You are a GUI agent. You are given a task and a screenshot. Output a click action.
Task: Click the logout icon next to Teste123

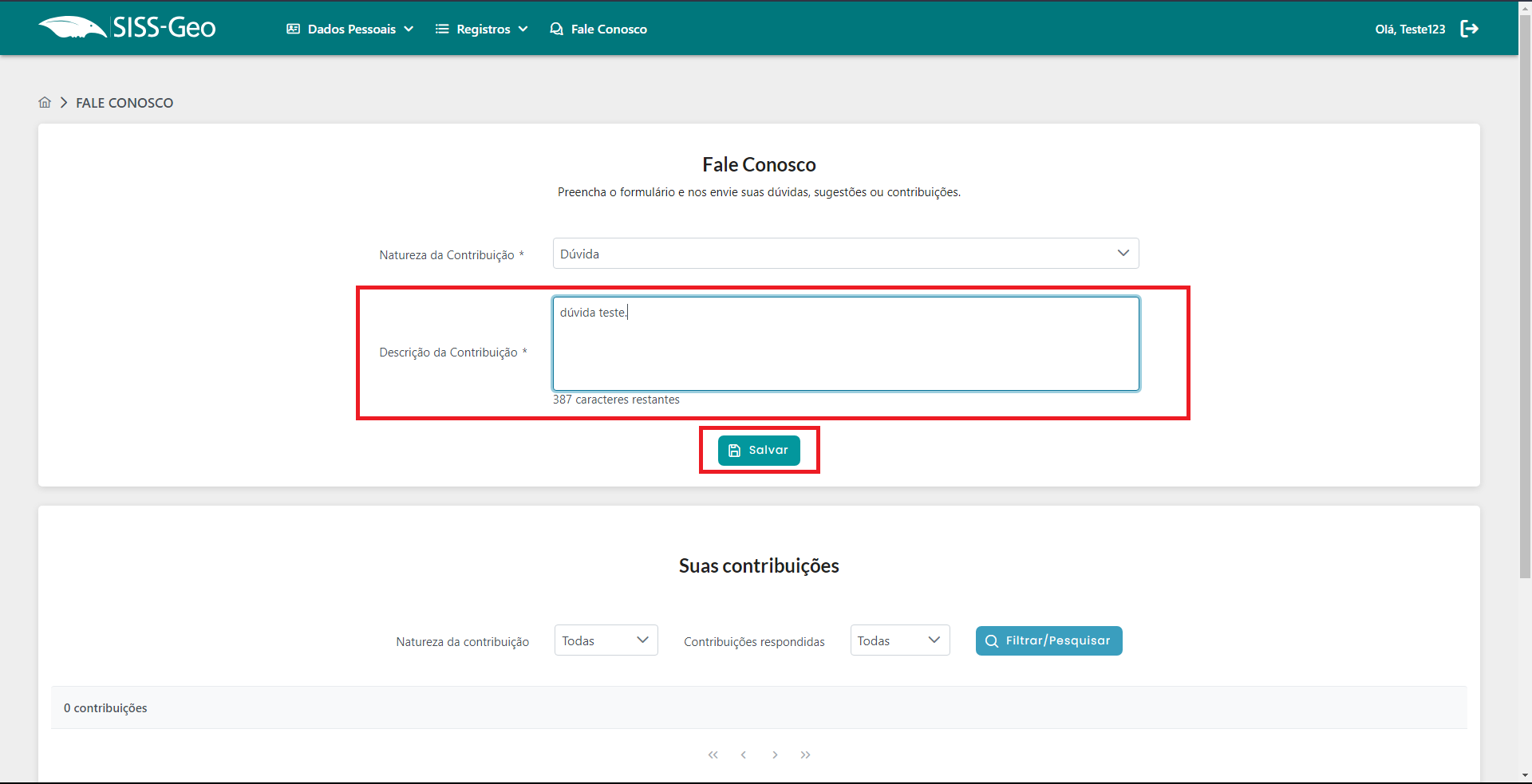point(1469,29)
